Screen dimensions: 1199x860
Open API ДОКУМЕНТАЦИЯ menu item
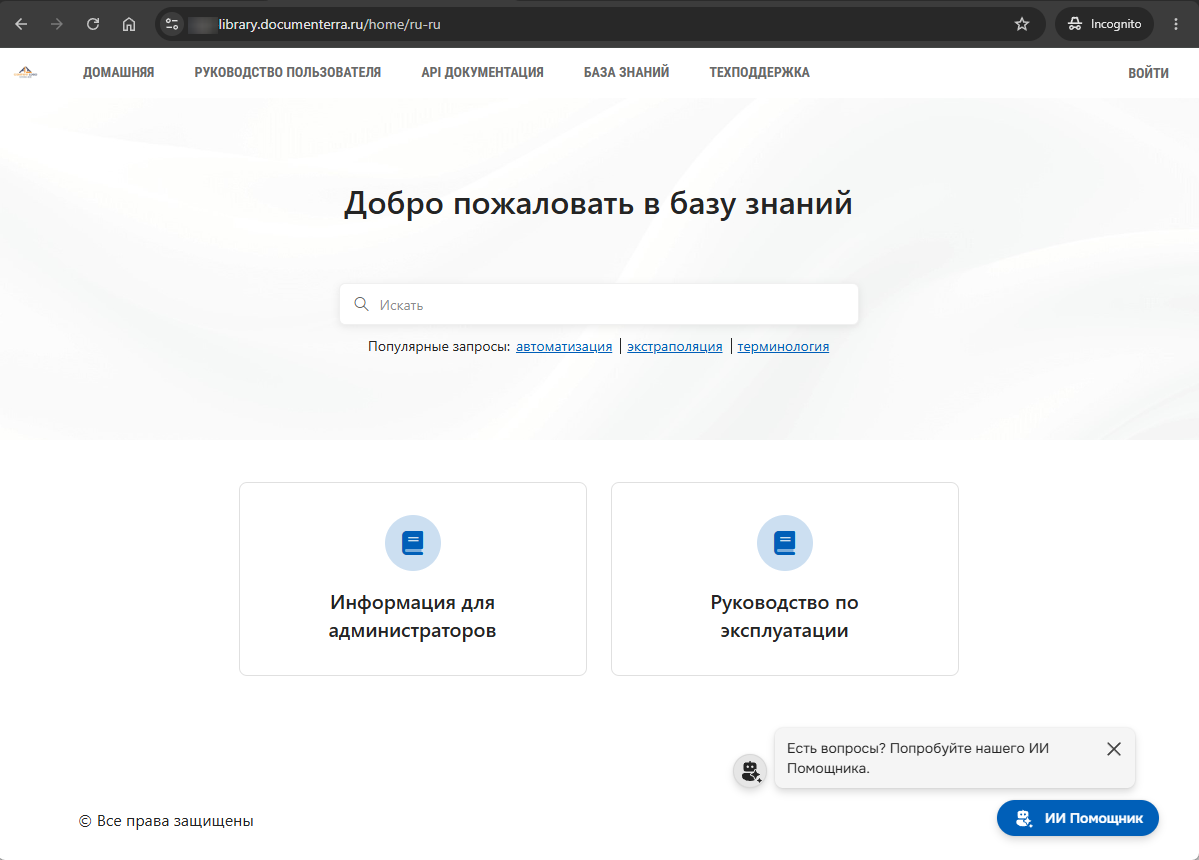pos(483,73)
